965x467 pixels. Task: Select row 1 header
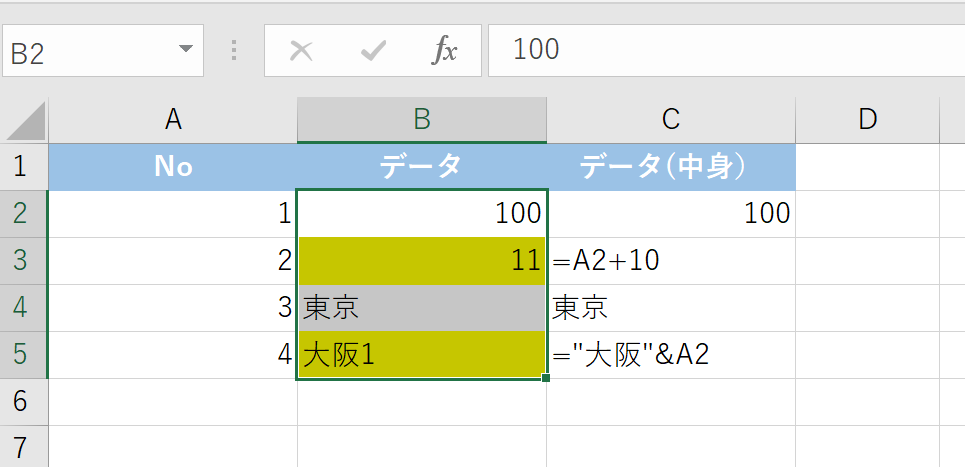[x=23, y=167]
